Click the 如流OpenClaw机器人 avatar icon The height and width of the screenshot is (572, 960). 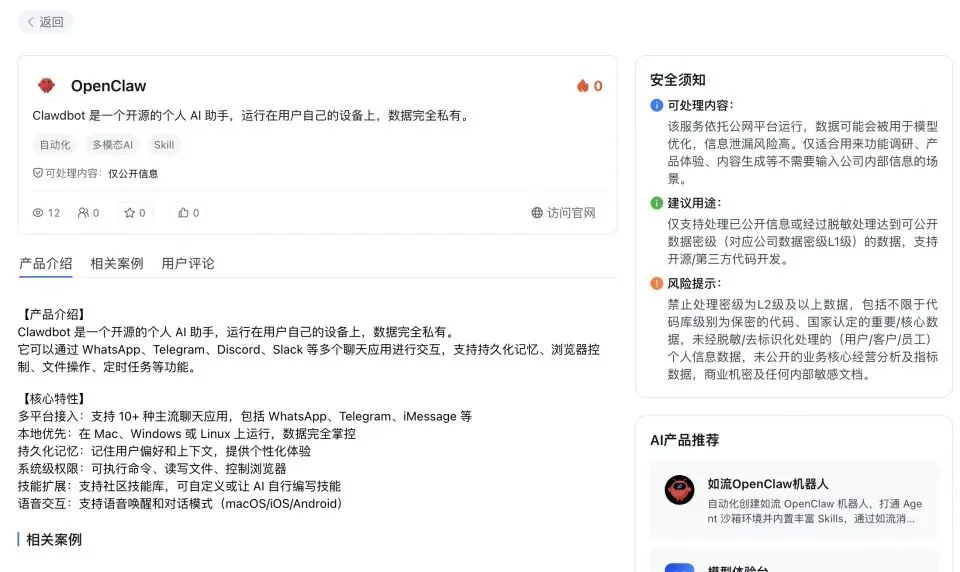(680, 490)
